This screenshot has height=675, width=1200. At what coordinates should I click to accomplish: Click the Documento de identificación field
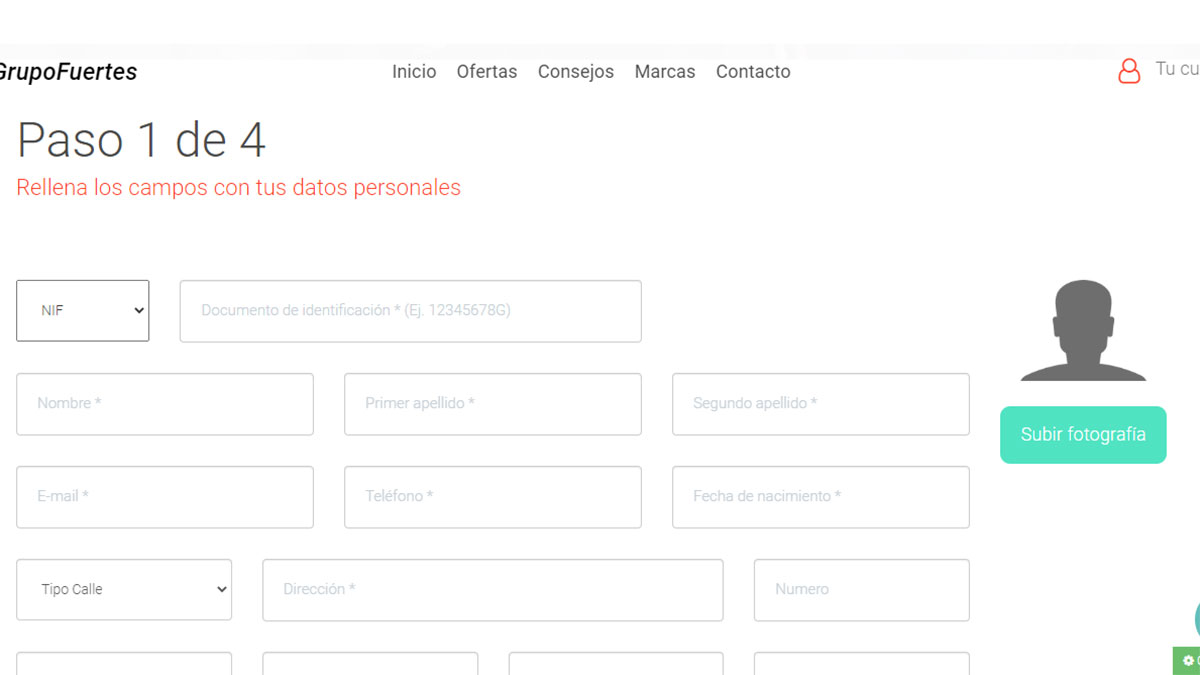click(410, 310)
